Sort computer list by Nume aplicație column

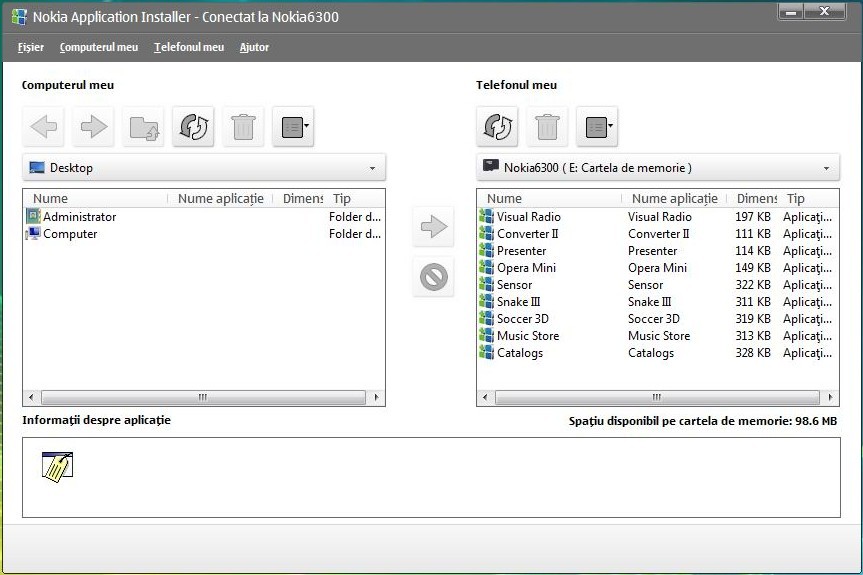(220, 199)
